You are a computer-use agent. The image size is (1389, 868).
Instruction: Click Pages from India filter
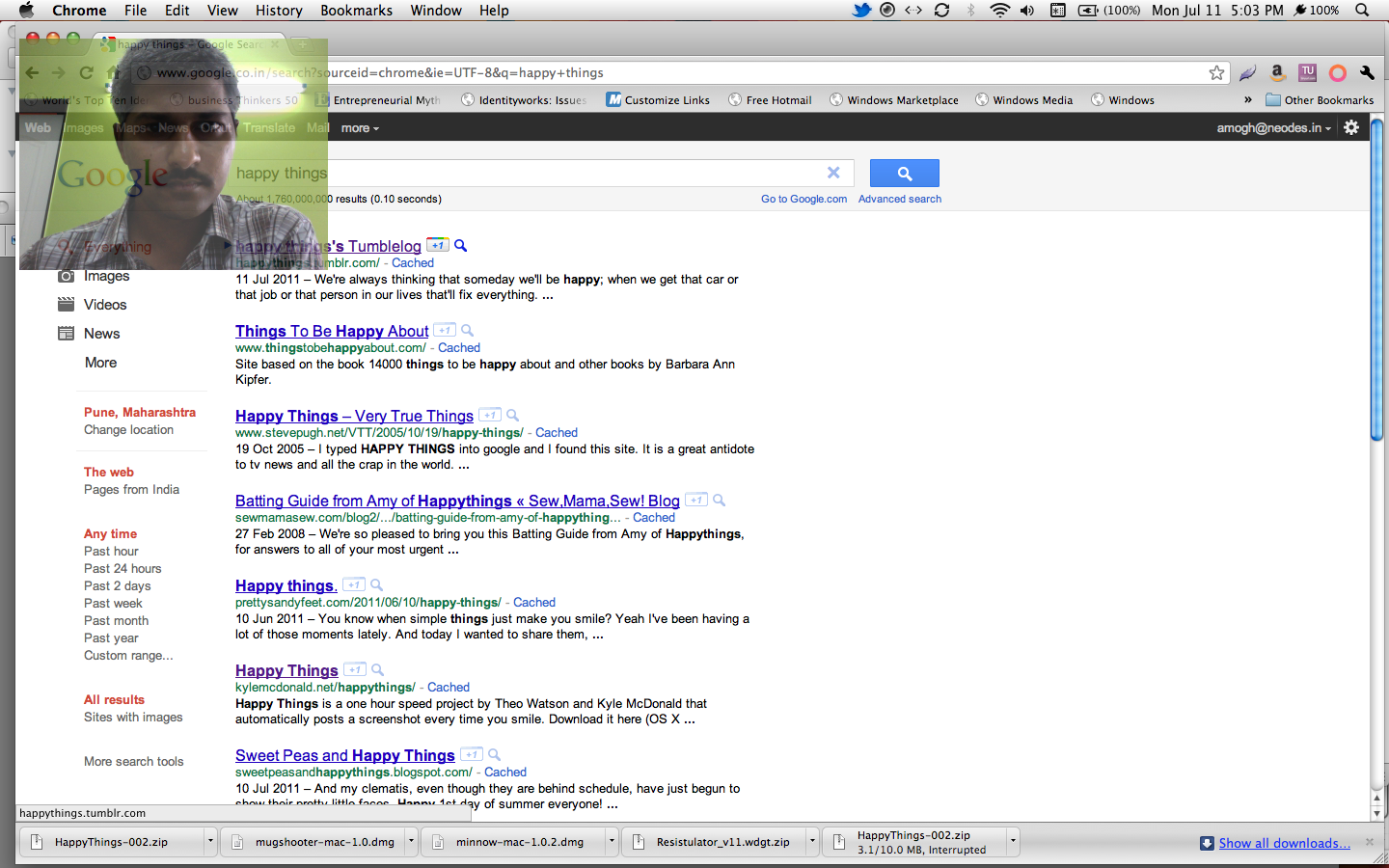coord(131,490)
